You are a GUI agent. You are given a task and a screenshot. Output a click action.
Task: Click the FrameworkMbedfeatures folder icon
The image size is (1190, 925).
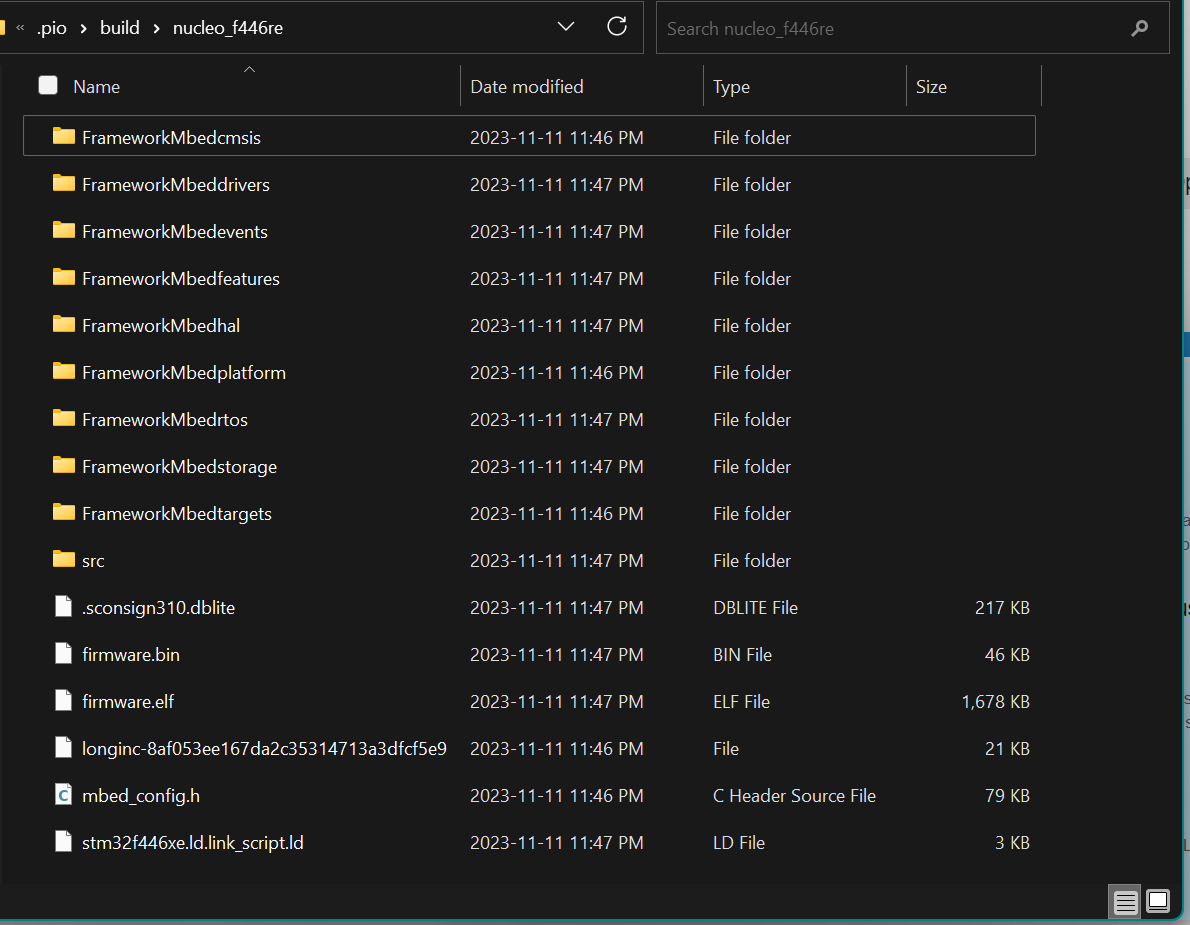click(x=64, y=278)
